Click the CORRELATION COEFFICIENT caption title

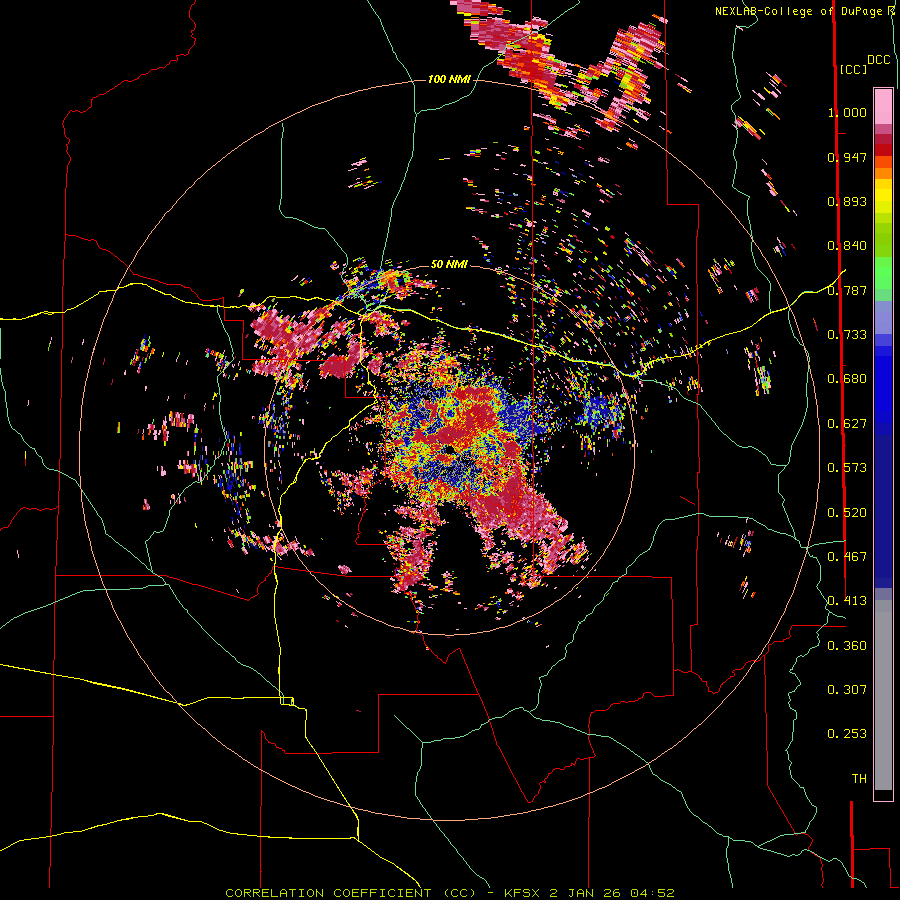[x=350, y=893]
